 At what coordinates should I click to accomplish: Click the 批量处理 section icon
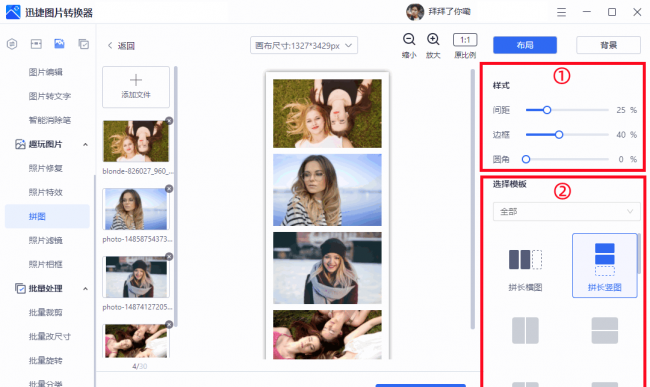point(20,288)
